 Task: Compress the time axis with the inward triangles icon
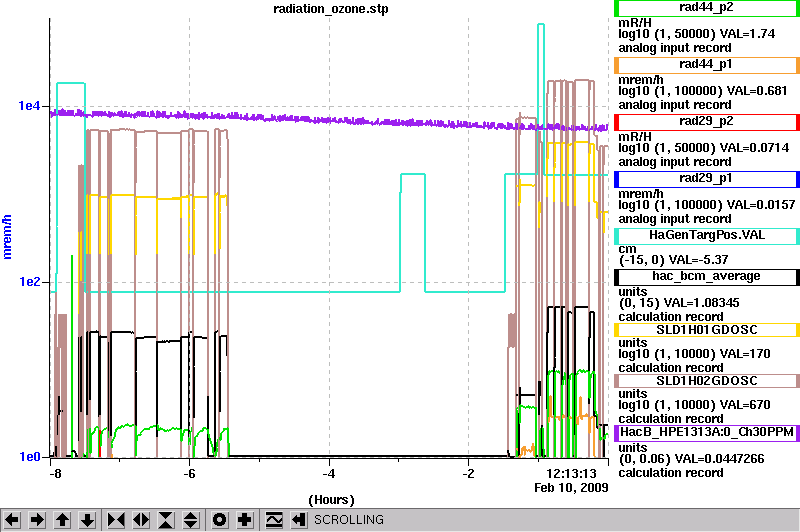[x=116, y=520]
